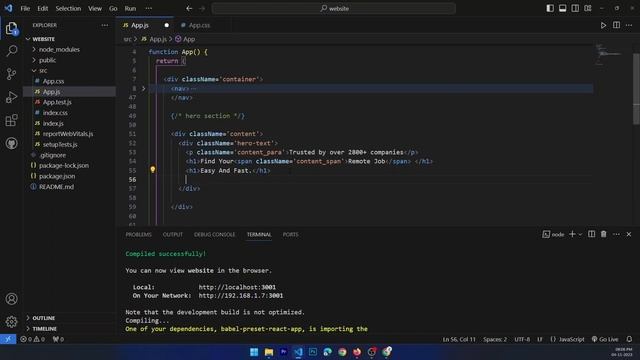This screenshot has height=360, width=640.
Task: Expand the TIMELINE section
Action: [44, 329]
